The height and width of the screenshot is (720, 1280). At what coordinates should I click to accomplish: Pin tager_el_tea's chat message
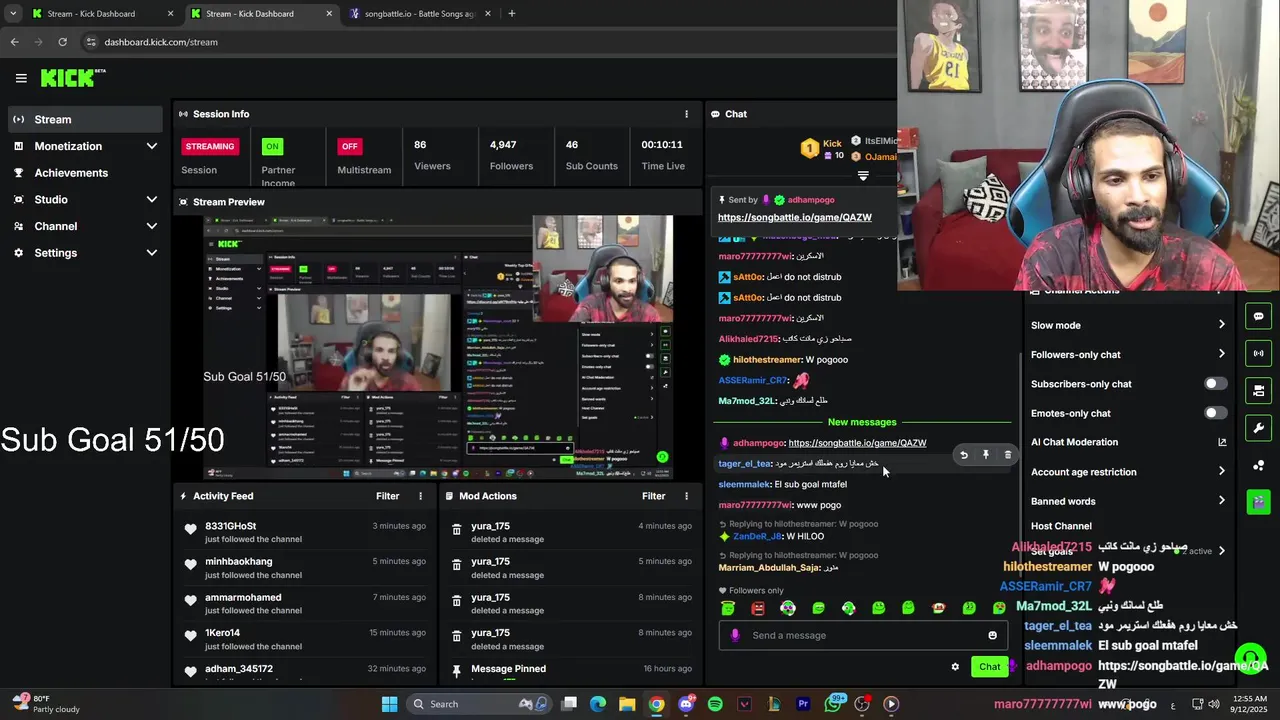tap(986, 455)
